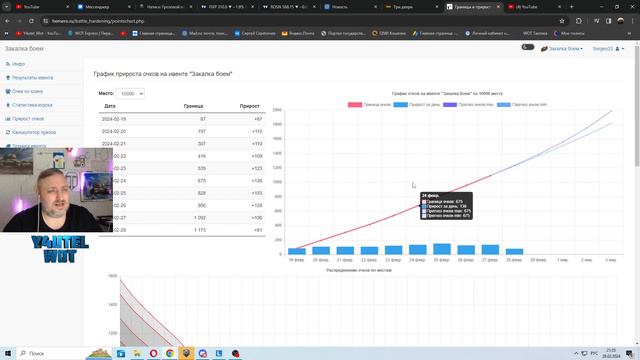Click the taskbar clock and date
640x360 pixels.
(611, 353)
